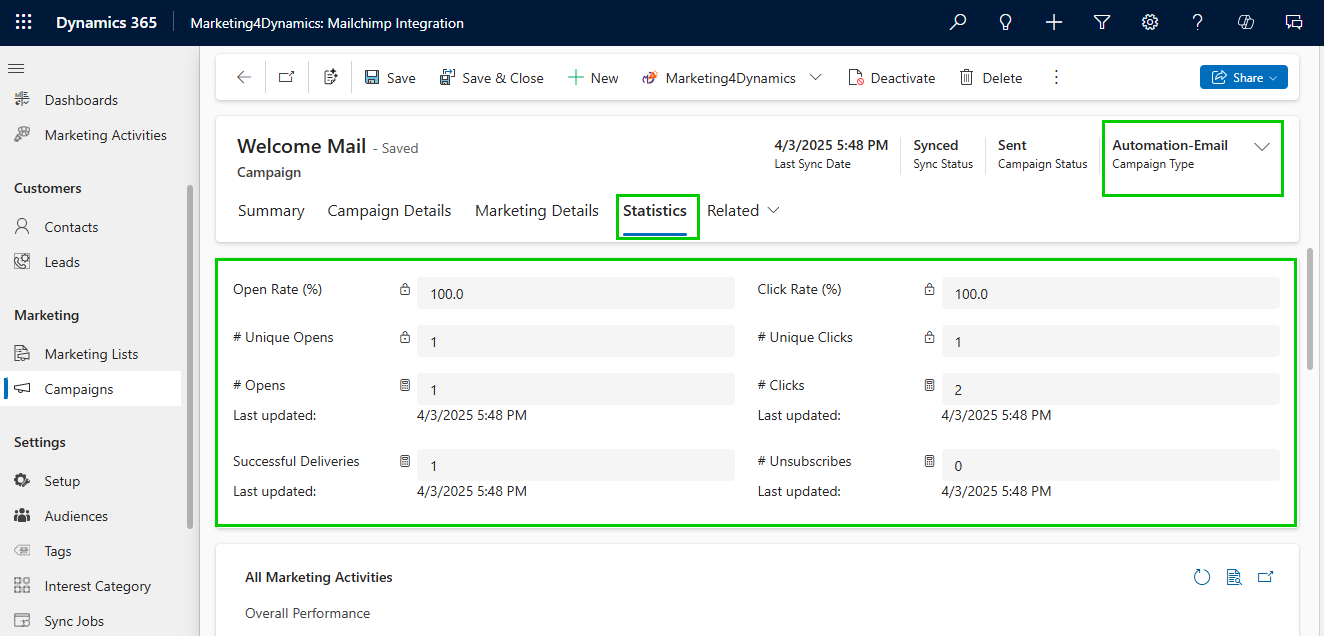Click the lightbulb assistant icon
Image resolution: width=1324 pixels, height=636 pixels.
click(x=1006, y=22)
